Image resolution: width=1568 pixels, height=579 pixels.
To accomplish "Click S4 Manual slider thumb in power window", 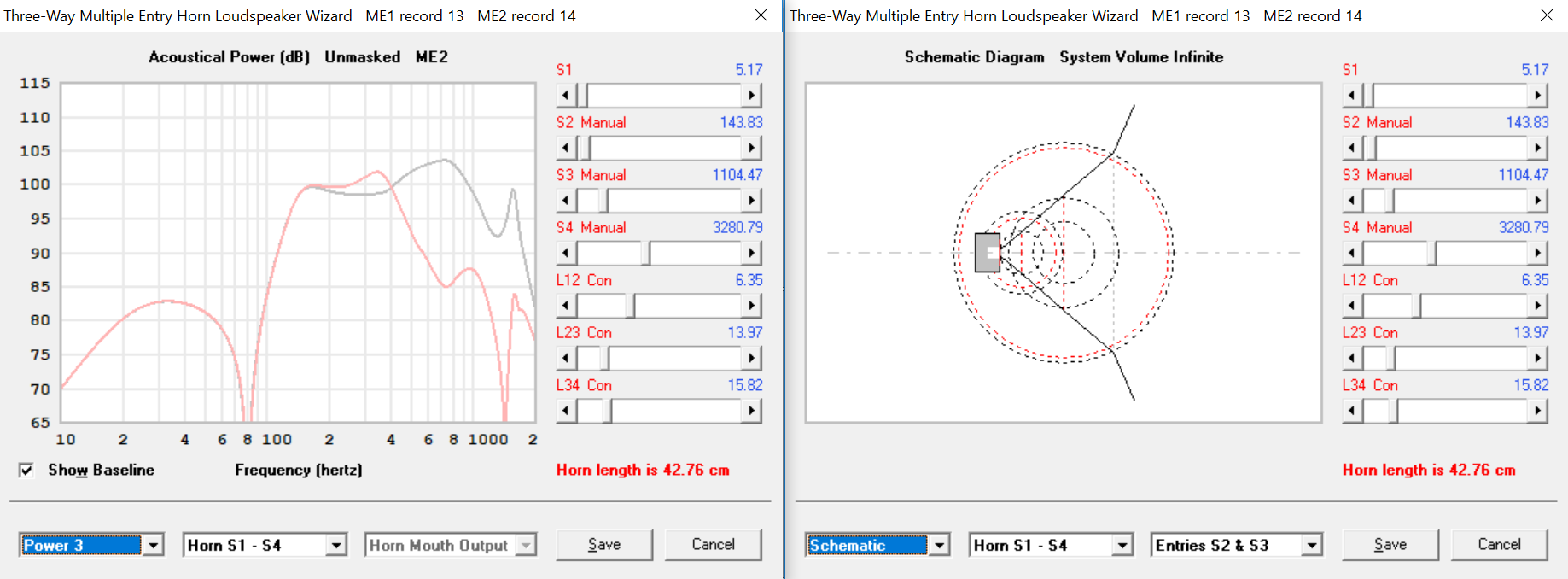I will click(645, 253).
